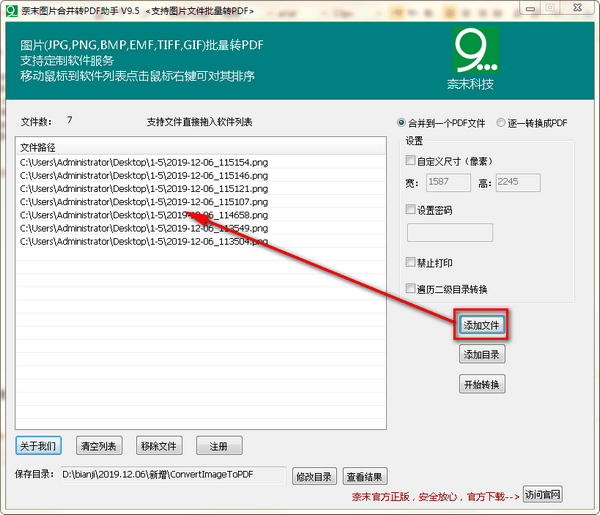600x515 pixels.
Task: Click the 注册 register button
Action: tap(218, 446)
